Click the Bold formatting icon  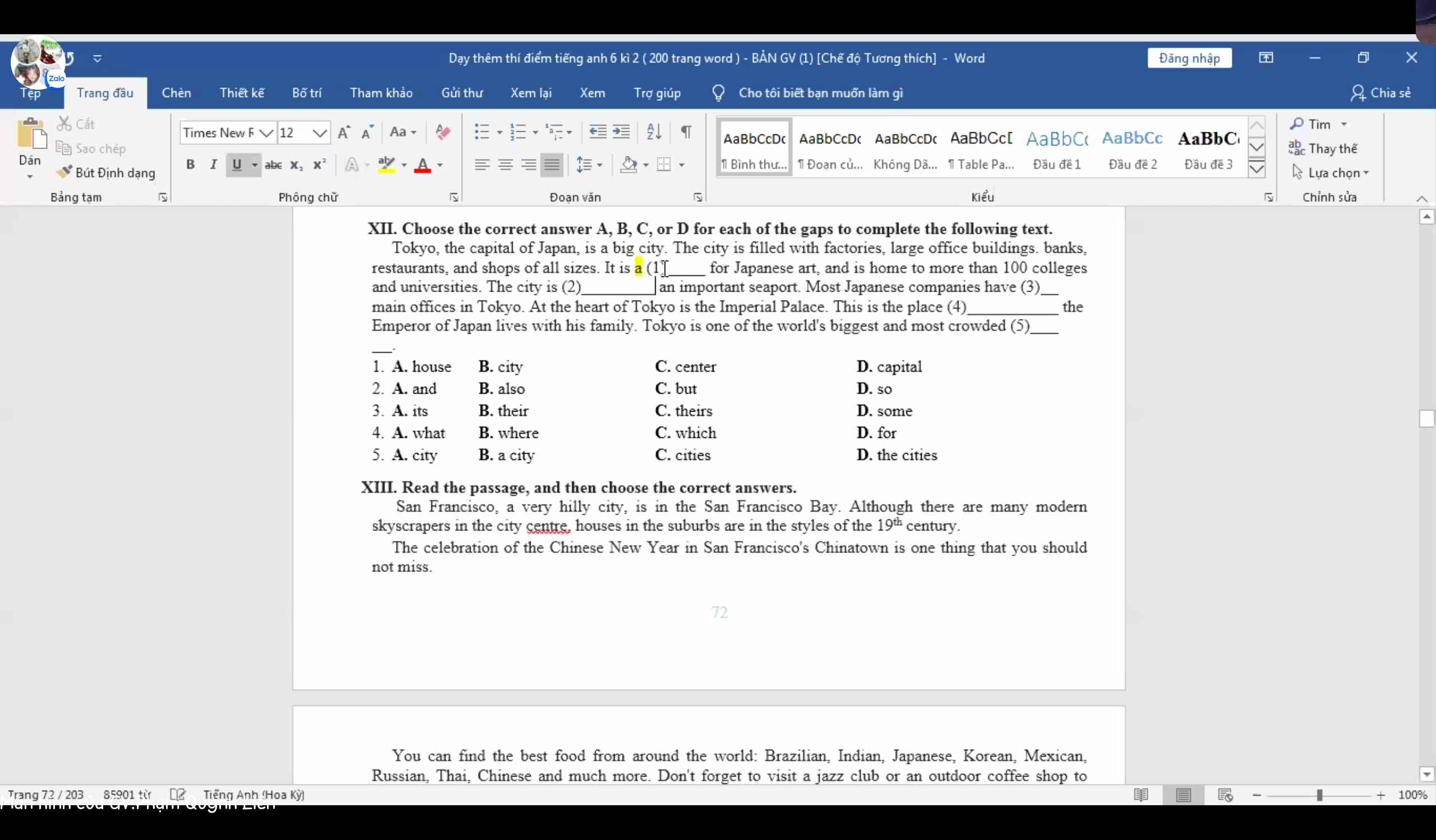[190, 164]
